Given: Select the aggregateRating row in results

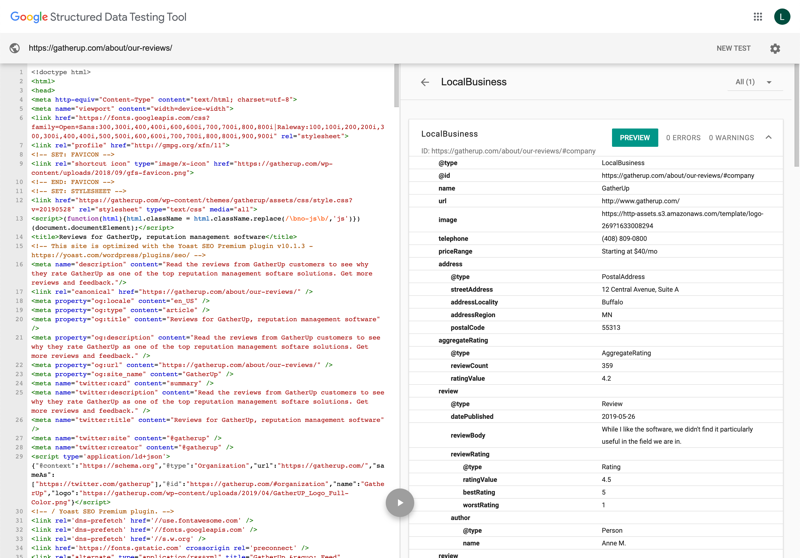Looking at the screenshot, I should (x=463, y=340).
